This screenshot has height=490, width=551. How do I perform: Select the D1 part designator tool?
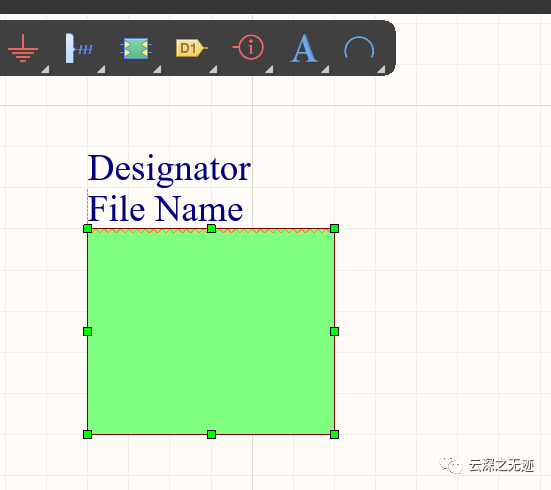click(192, 48)
